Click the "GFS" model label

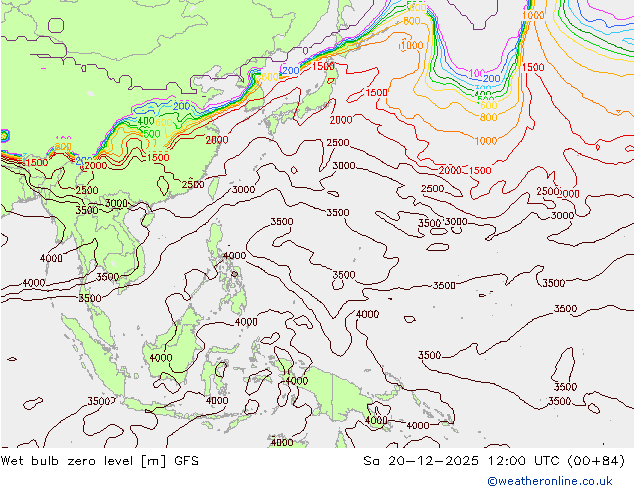186,461
